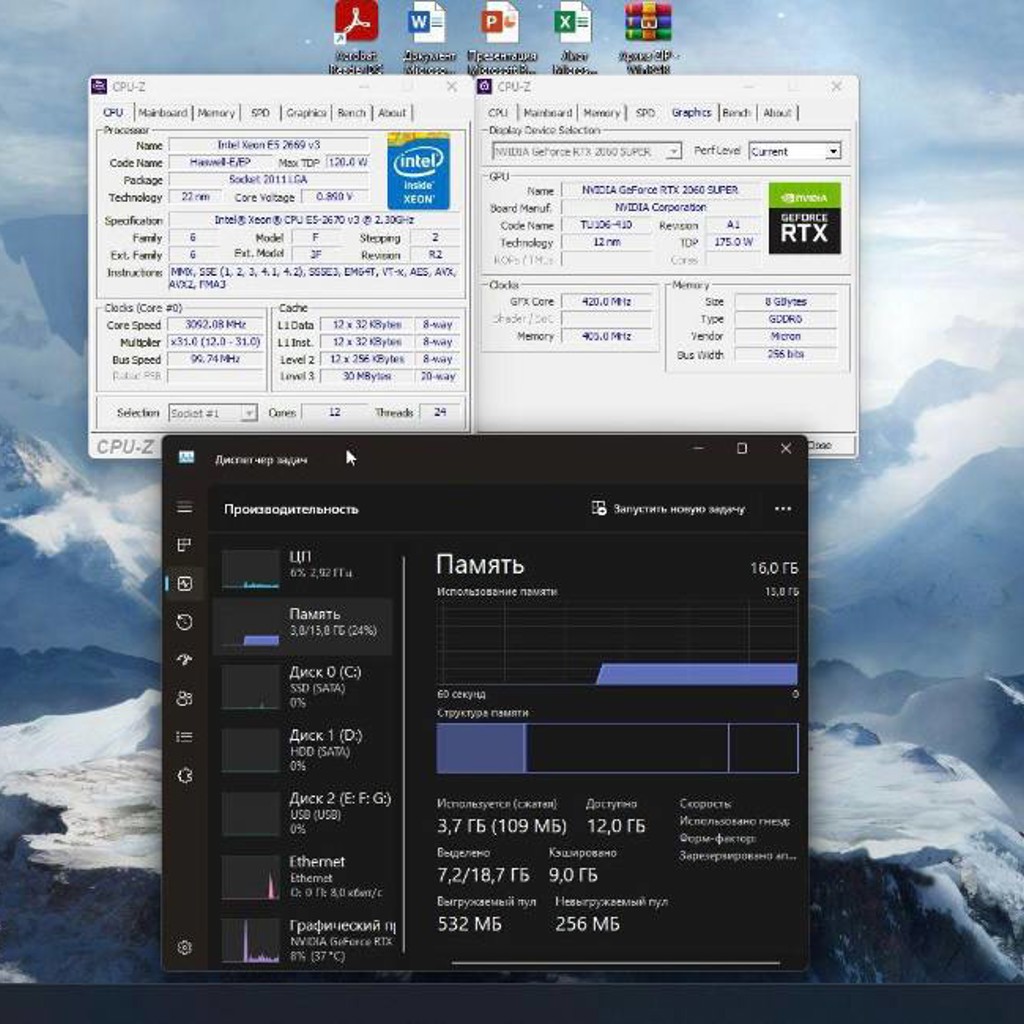This screenshot has width=1024, height=1024.
Task: Open Adobe Acrobat desktop shortcut
Action: (x=357, y=37)
